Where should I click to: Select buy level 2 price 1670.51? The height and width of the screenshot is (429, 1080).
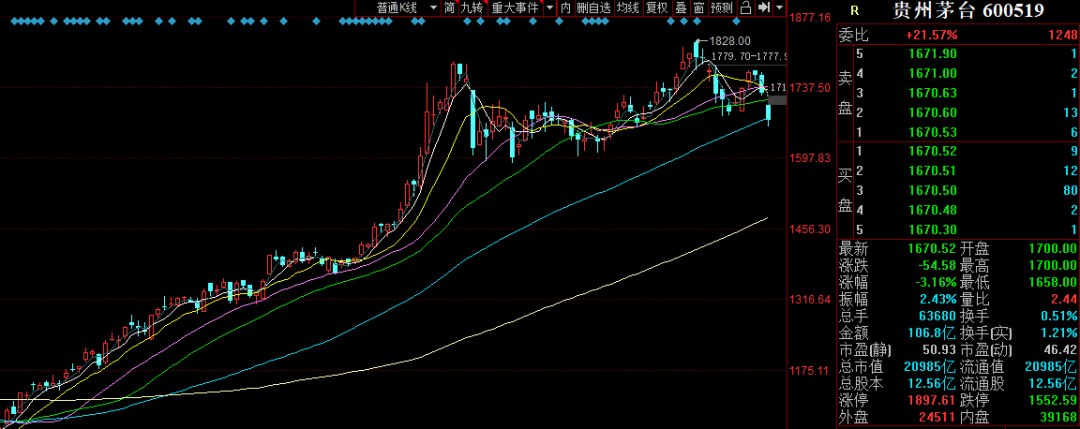(931, 171)
